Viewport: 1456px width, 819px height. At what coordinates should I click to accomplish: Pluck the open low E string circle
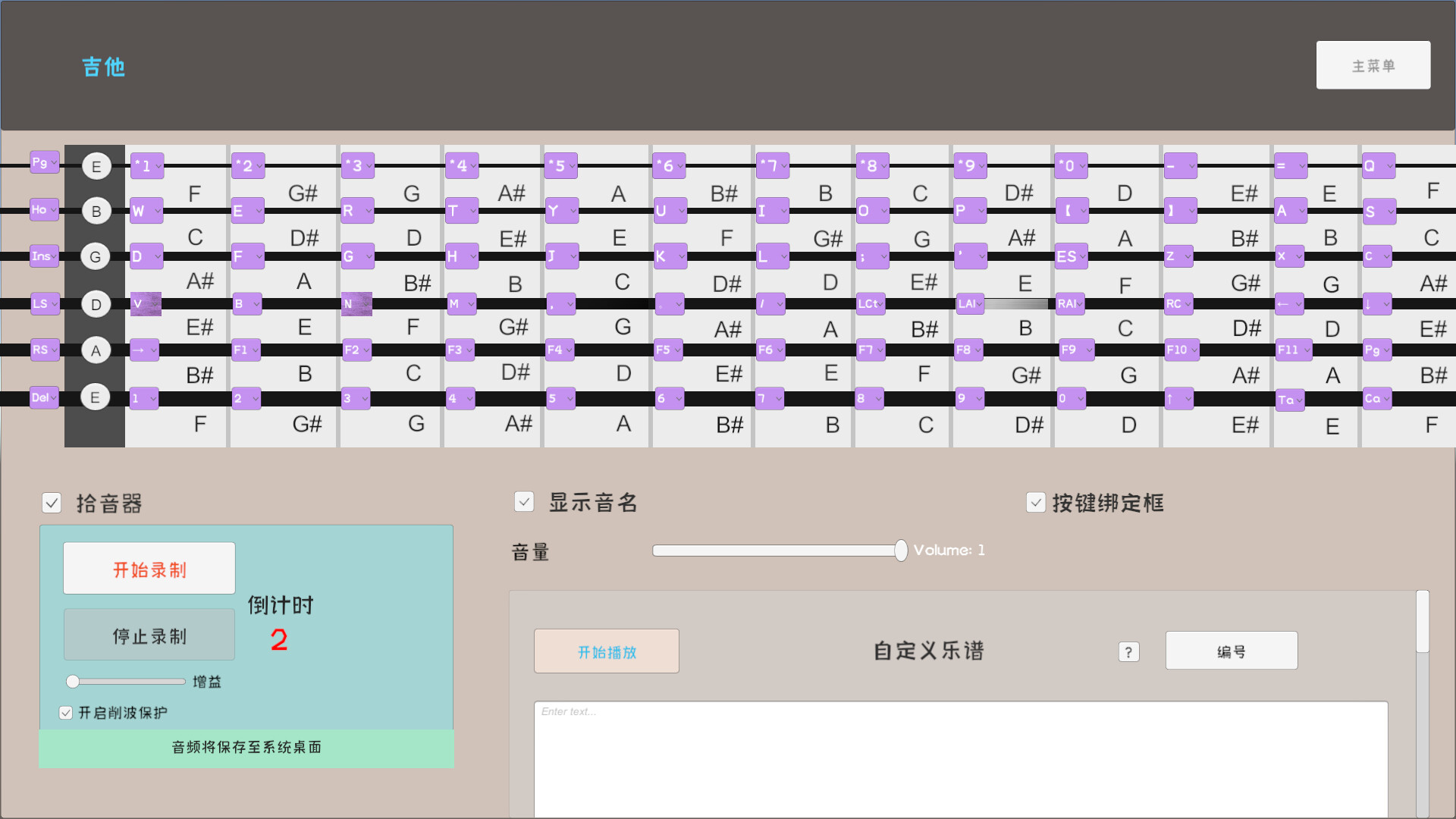coord(96,397)
